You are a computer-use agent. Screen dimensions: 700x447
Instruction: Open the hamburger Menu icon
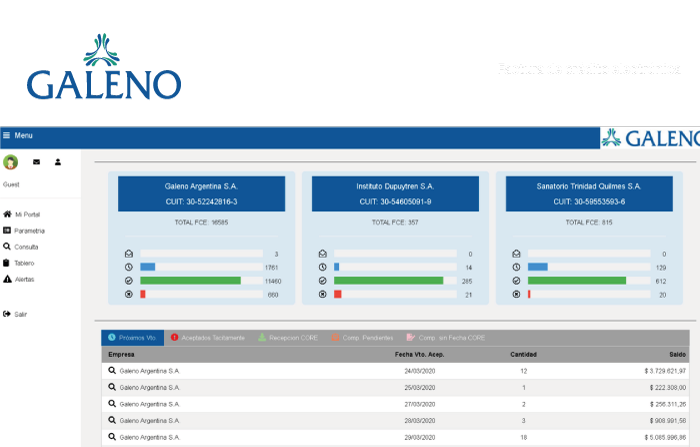tap(6, 135)
